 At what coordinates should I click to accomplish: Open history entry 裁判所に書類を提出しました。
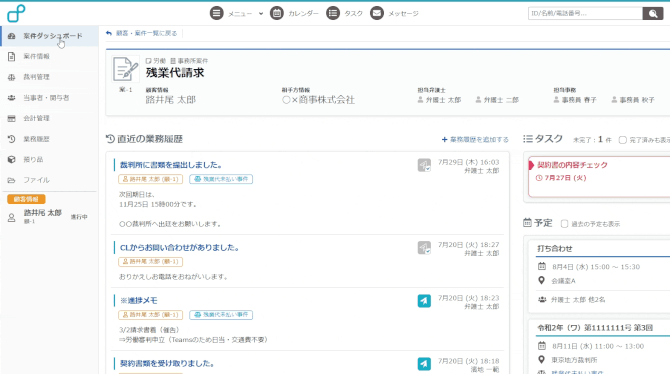click(x=170, y=165)
